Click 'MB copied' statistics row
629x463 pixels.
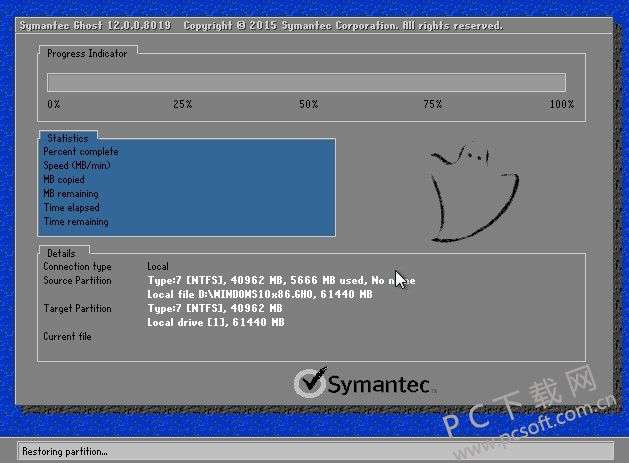coord(64,179)
